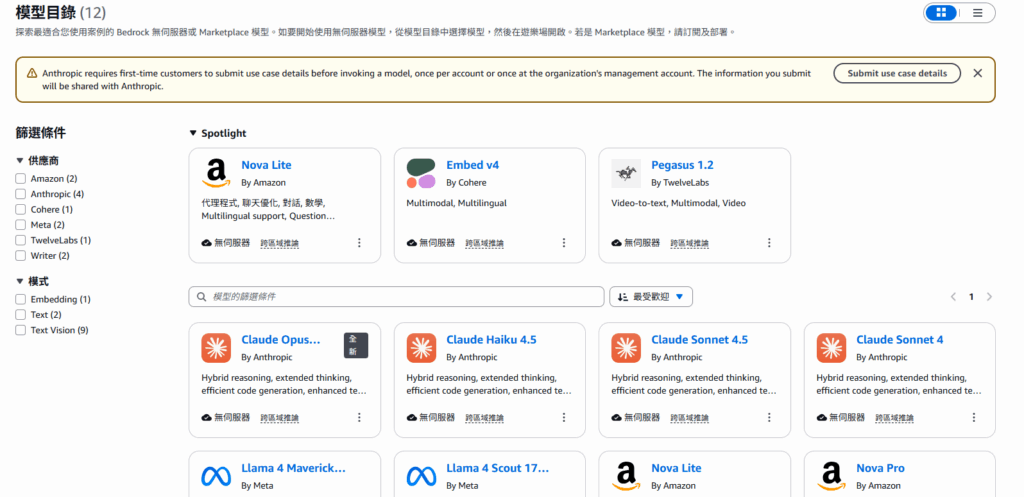
Task: Select page 1 in pagination
Action: [971, 297]
